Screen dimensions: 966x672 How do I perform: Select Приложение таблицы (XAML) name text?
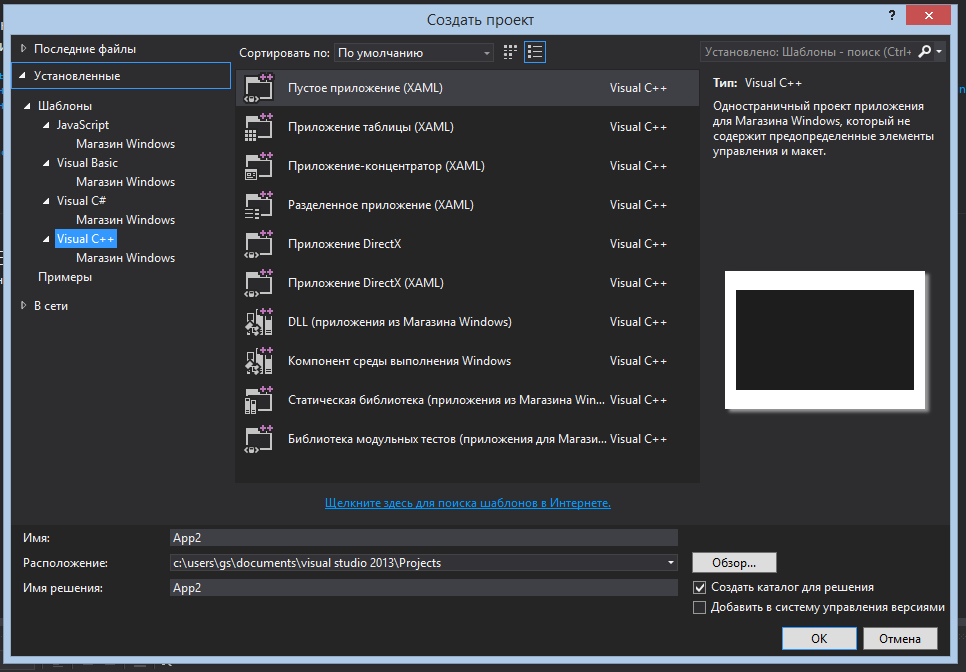371,127
